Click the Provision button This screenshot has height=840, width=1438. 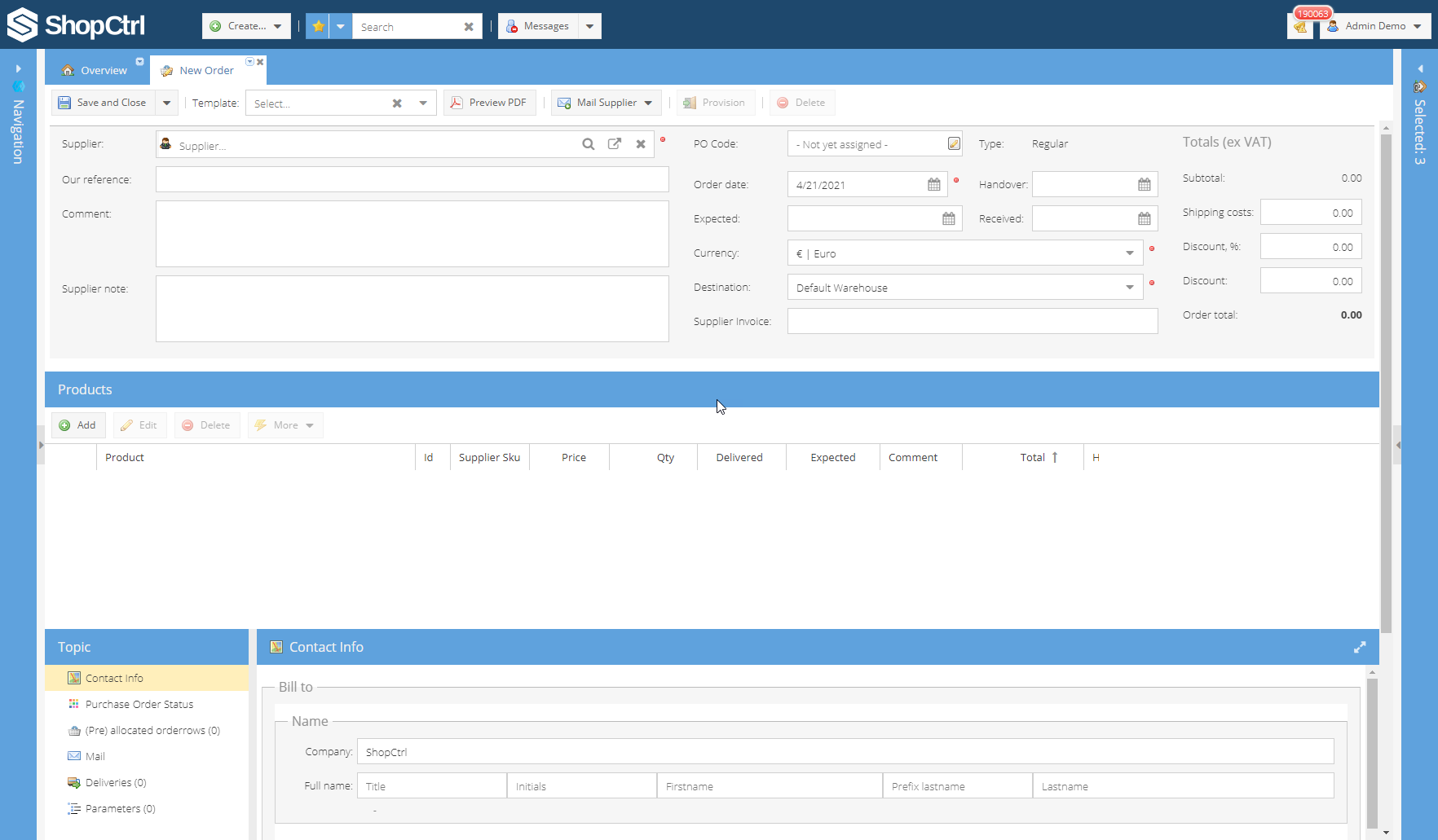[715, 103]
